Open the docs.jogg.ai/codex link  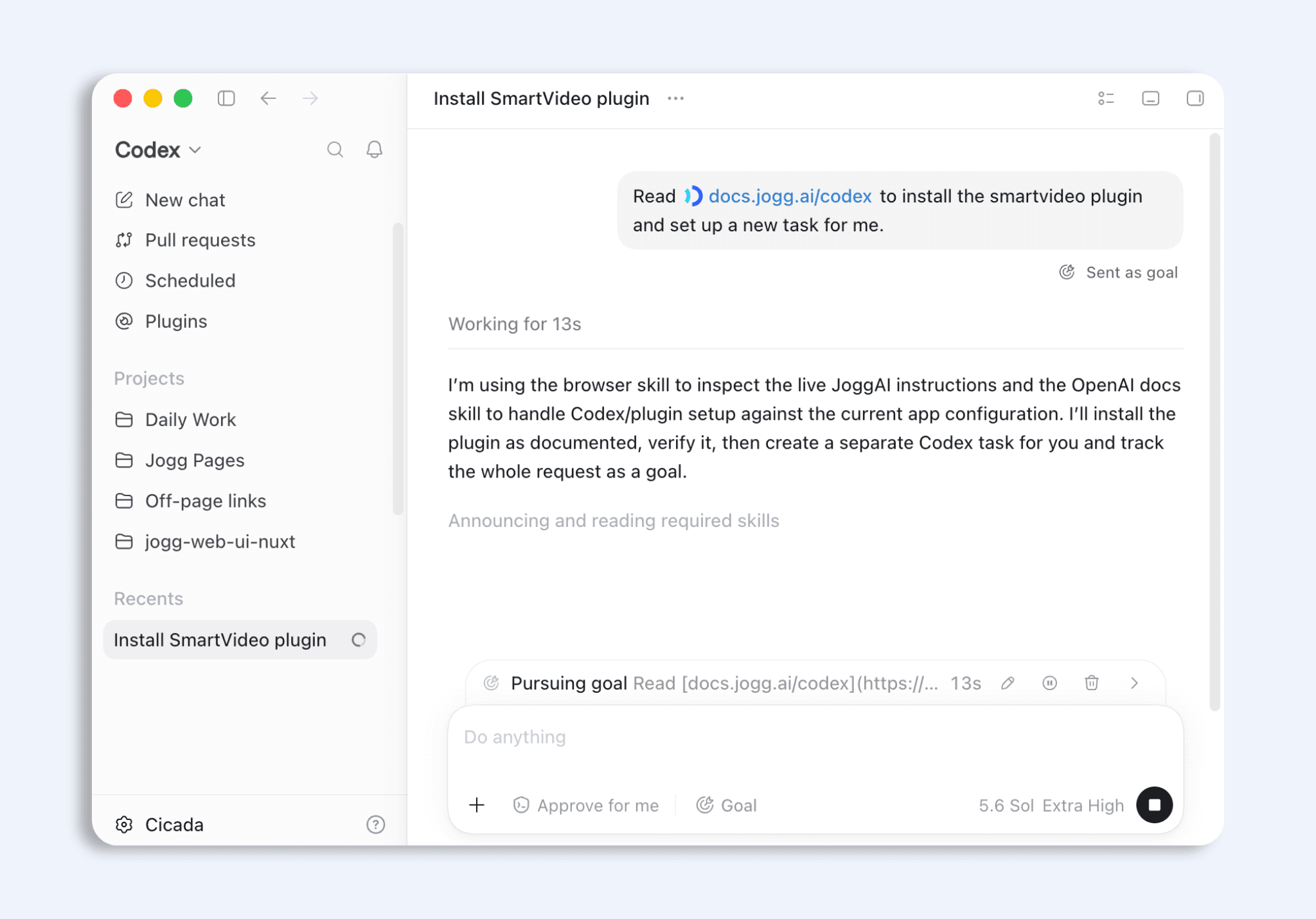[x=790, y=196]
